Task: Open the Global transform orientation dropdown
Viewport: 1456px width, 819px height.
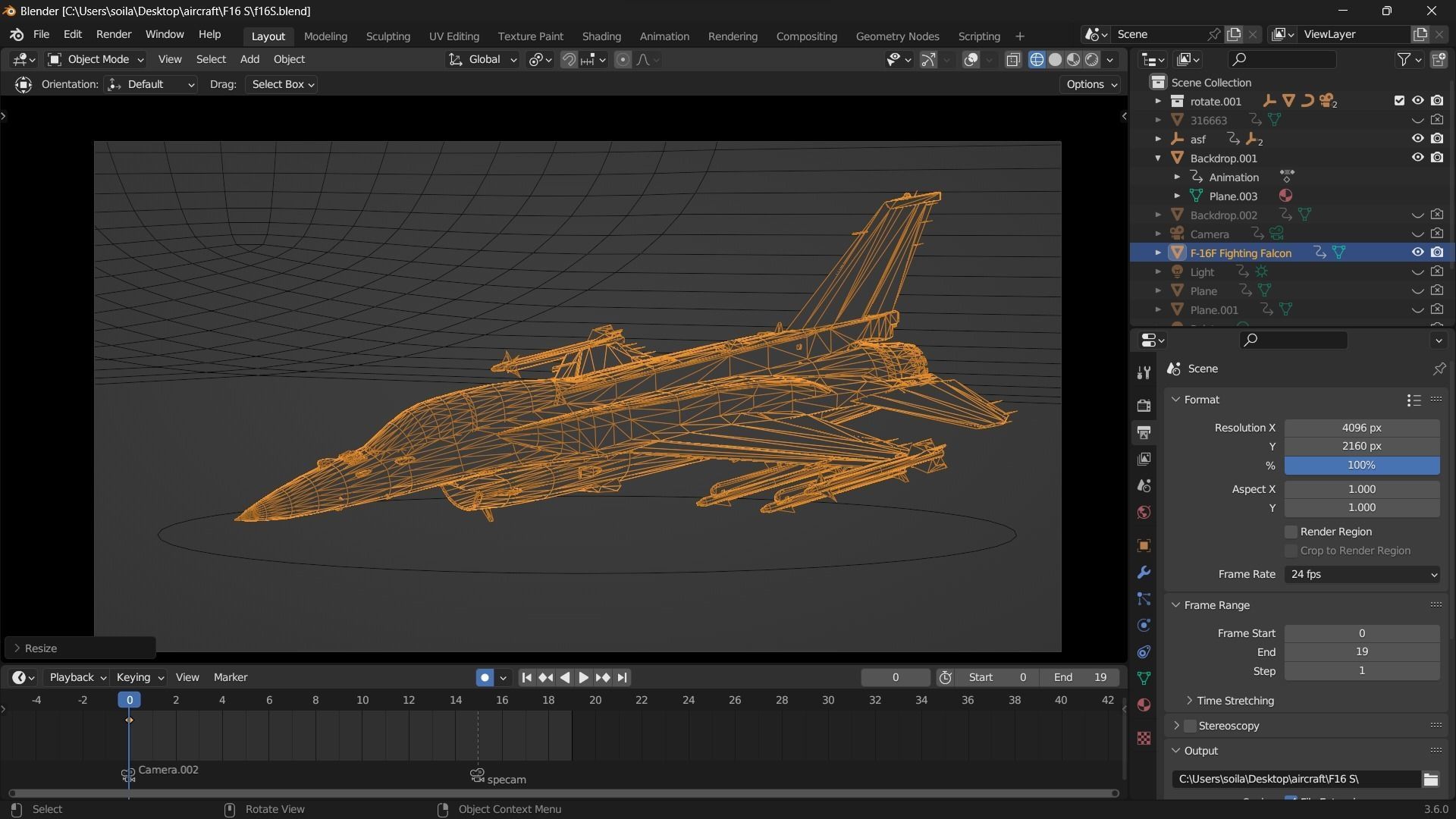Action: [482, 59]
